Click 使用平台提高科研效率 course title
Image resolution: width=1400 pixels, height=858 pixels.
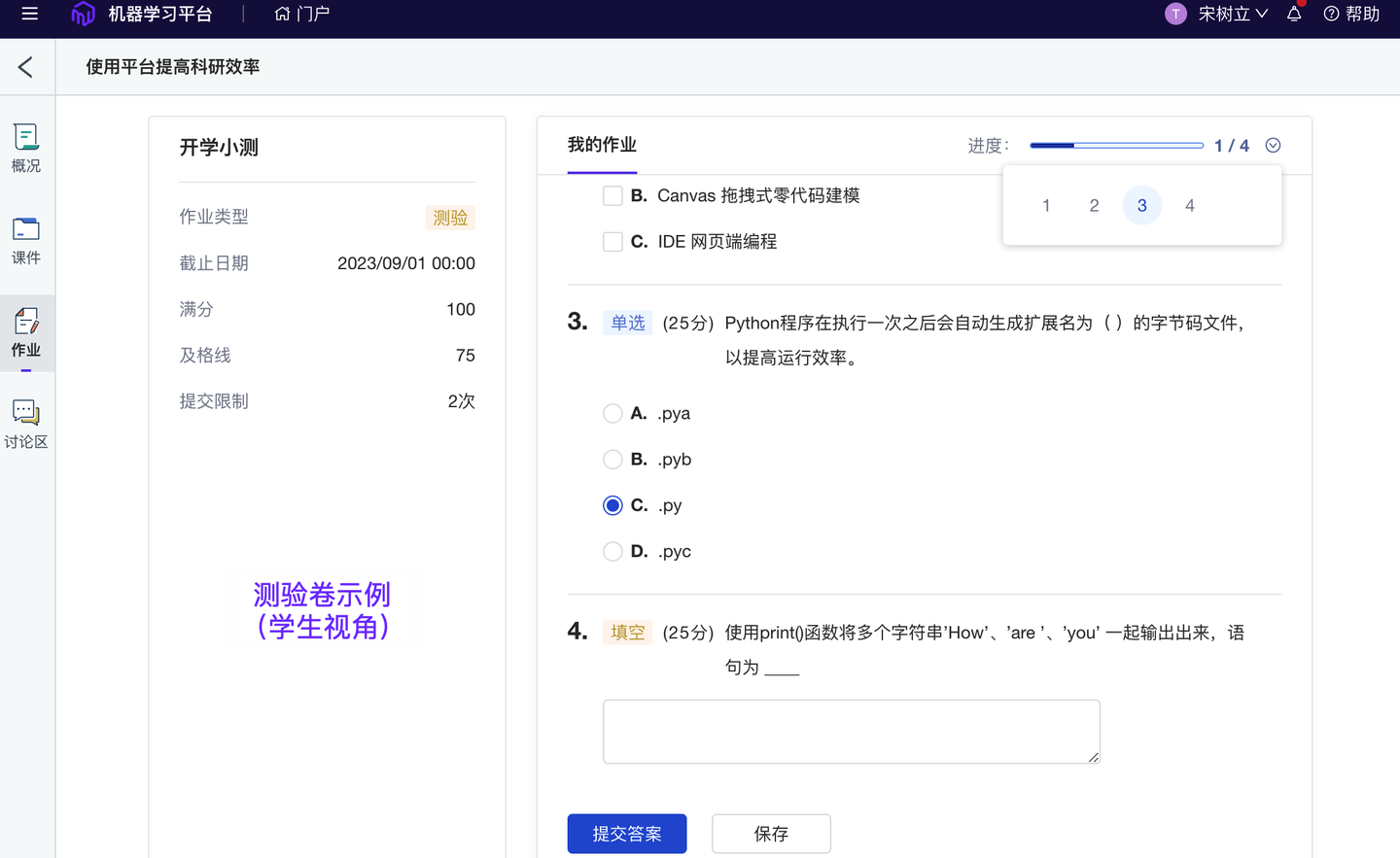coord(173,67)
